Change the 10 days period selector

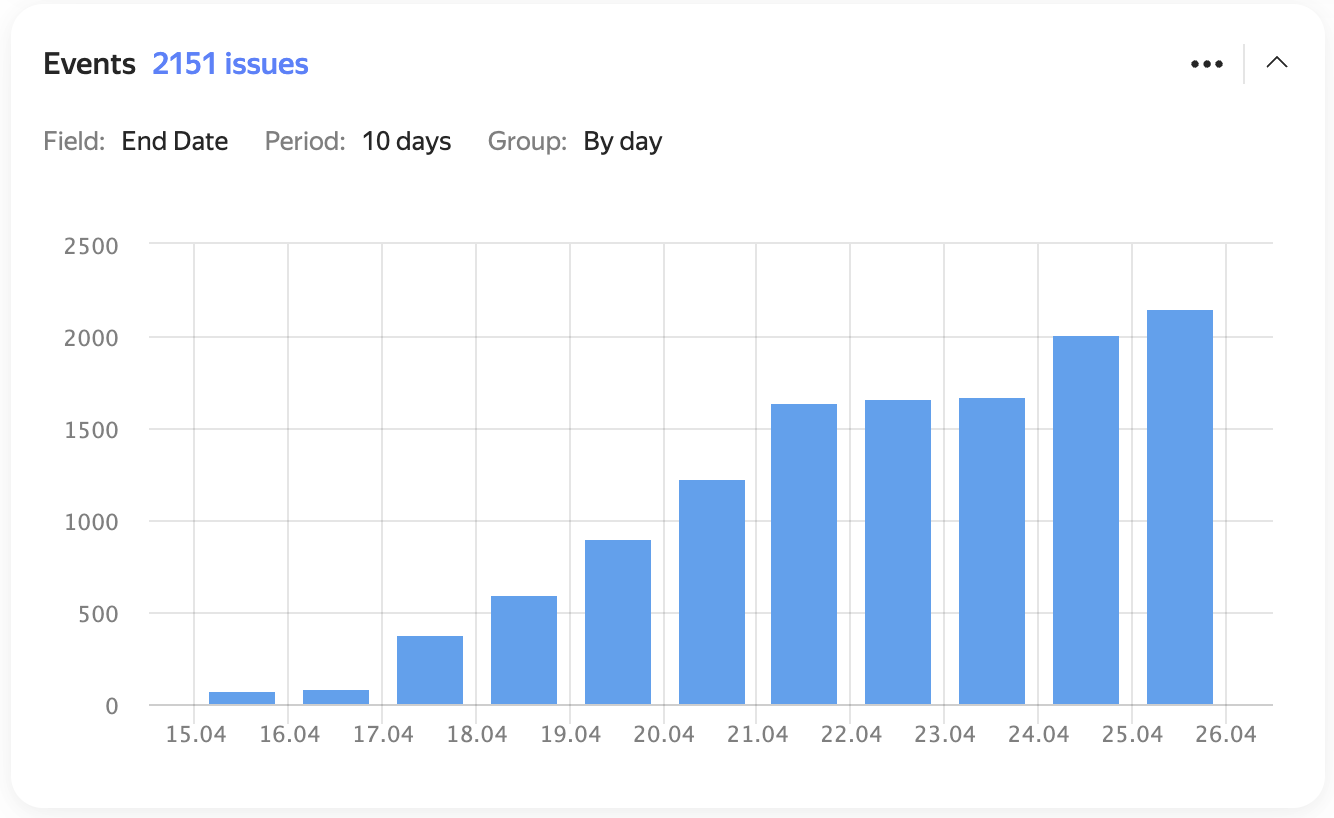pyautogui.click(x=406, y=142)
